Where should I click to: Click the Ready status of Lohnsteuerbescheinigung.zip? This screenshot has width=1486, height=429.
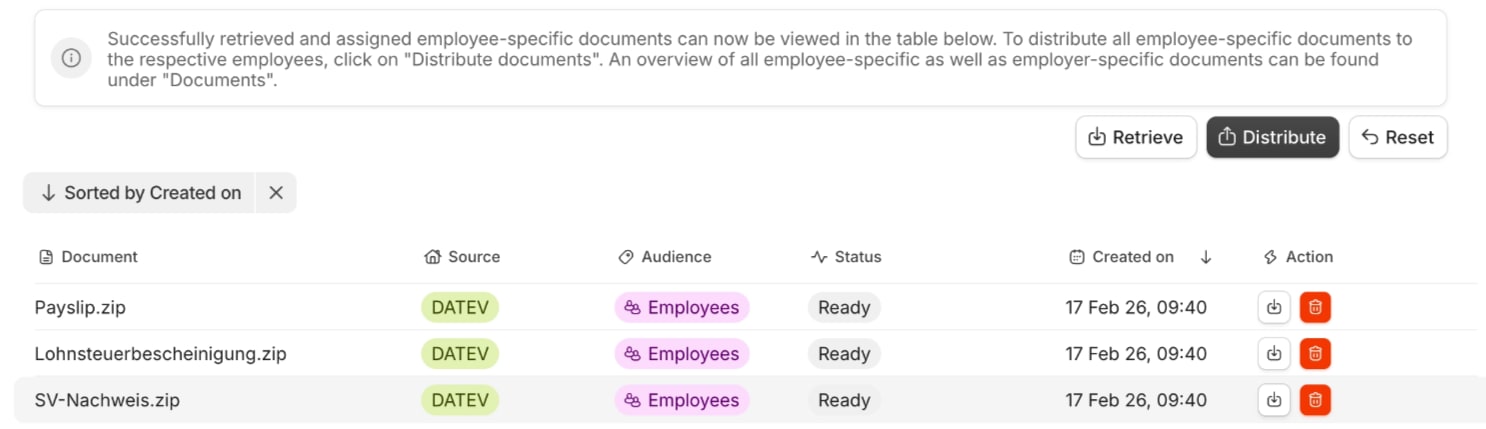pos(844,353)
